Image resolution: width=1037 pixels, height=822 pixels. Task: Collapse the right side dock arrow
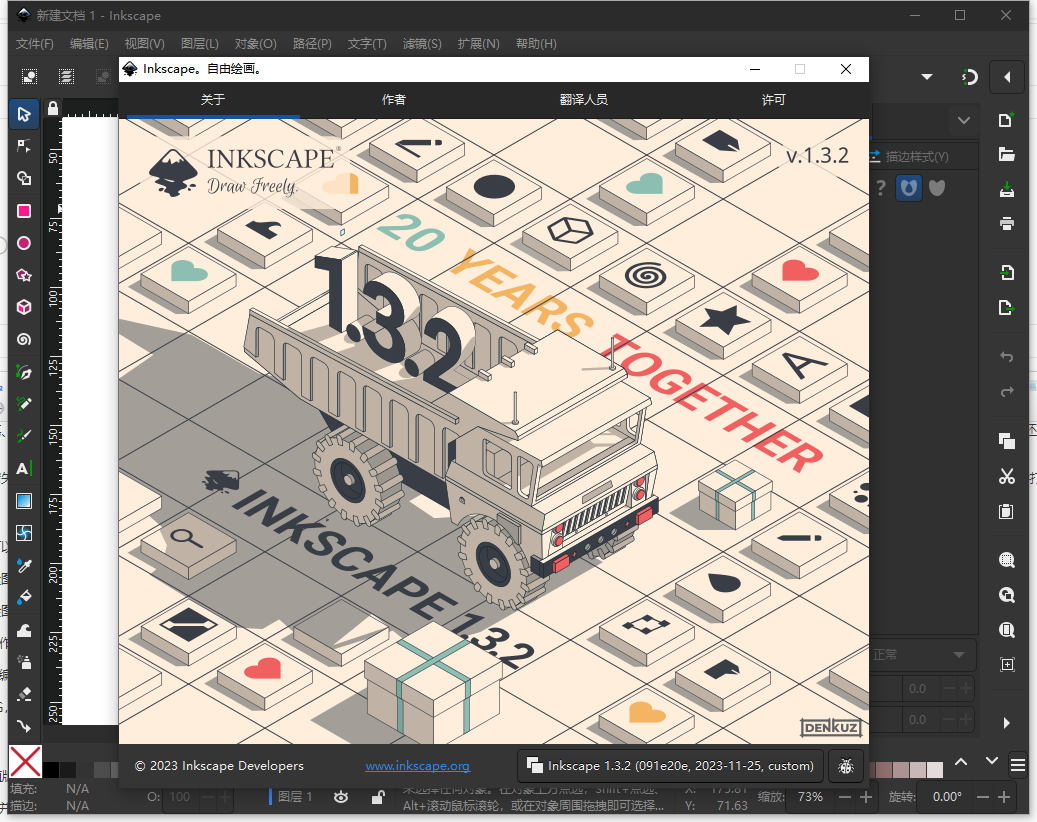[1007, 77]
